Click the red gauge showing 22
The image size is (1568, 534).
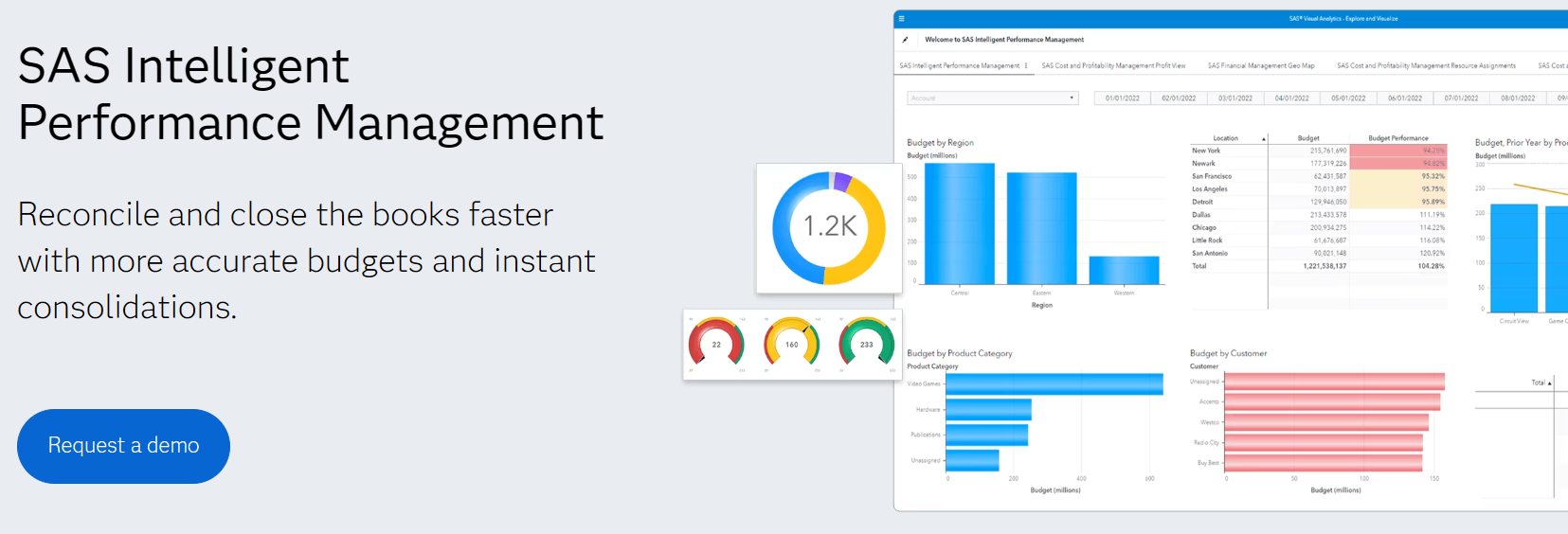716,344
